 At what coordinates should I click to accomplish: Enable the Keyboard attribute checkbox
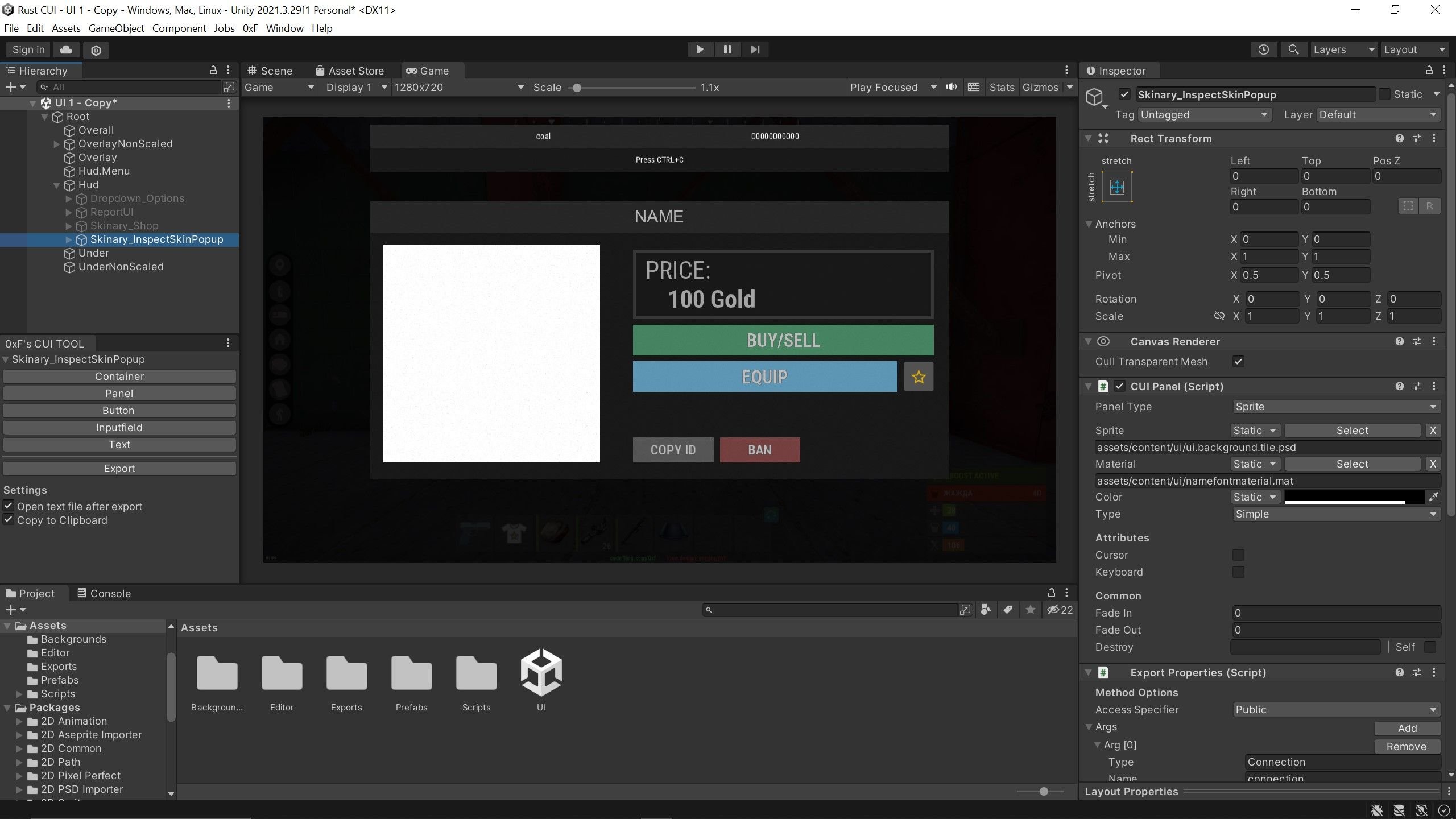pyautogui.click(x=1238, y=572)
